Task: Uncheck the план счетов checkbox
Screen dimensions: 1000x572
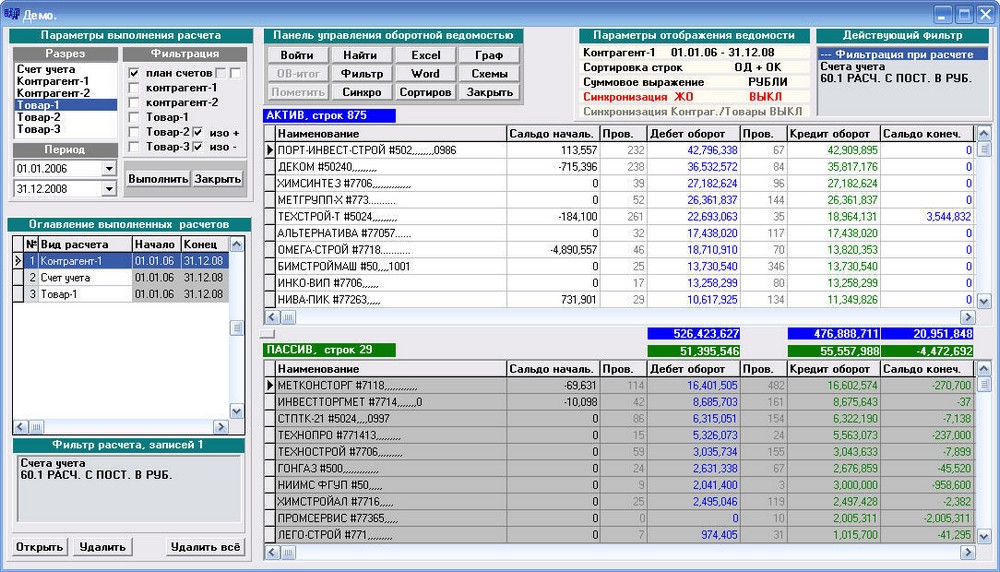Action: coord(134,73)
